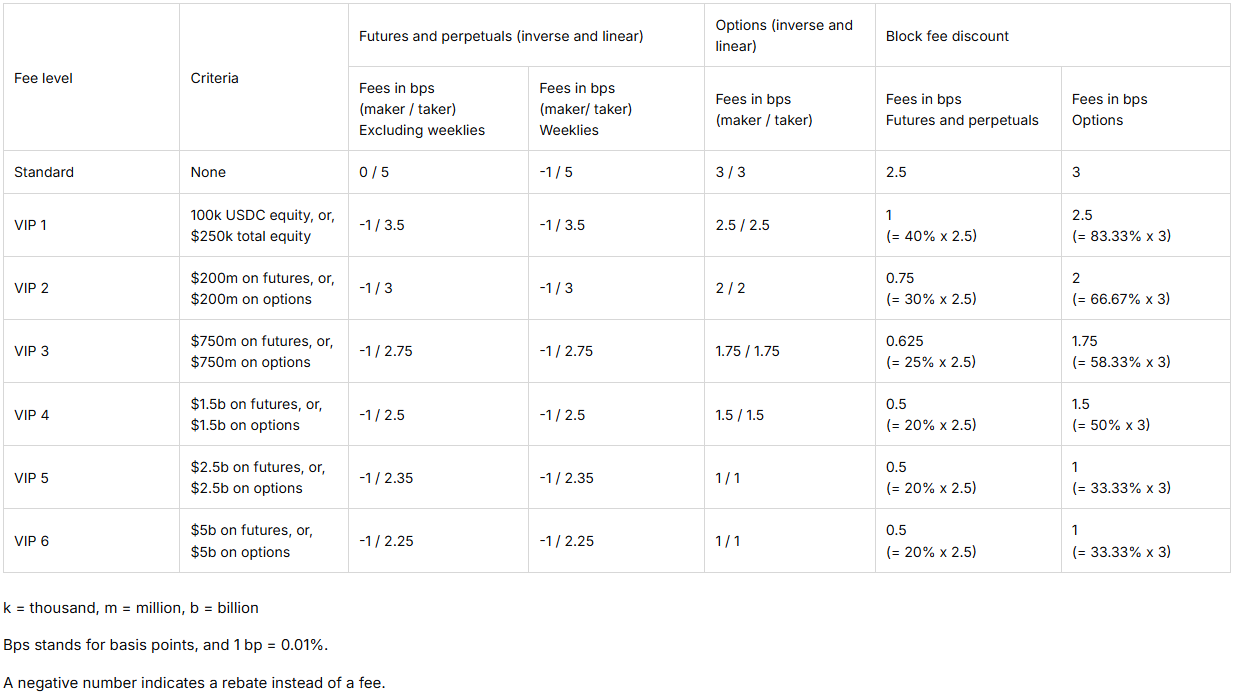Select the "0.625 (= 25% x 2.5)" cell
This screenshot has width=1235, height=694.
pyautogui.click(x=931, y=351)
